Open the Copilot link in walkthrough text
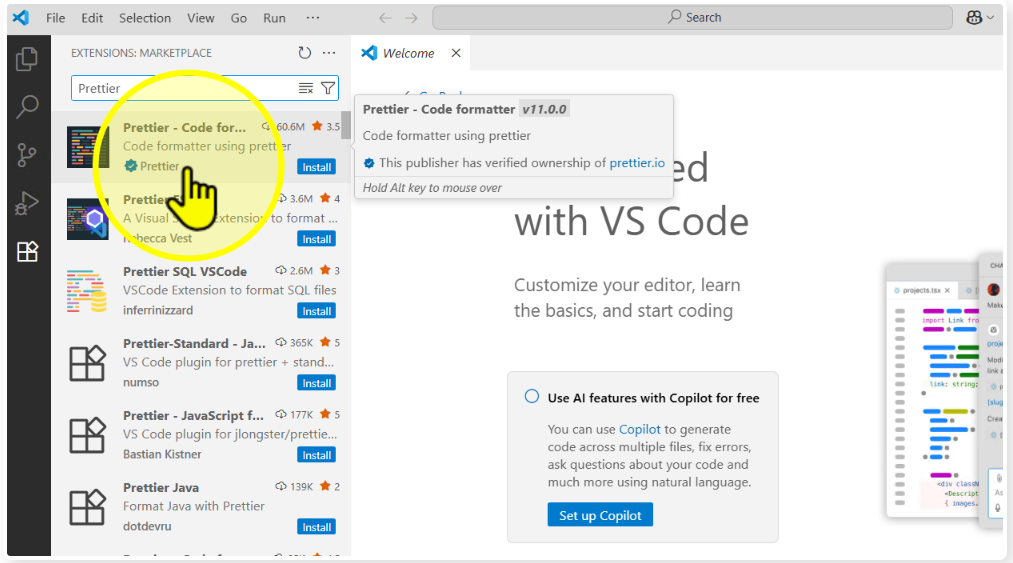Viewport: 1013px width, 563px height. click(x=640, y=429)
